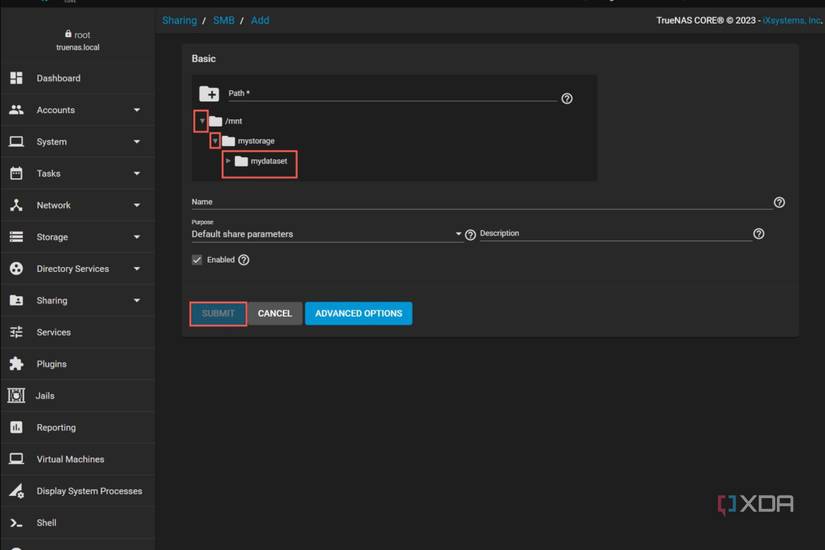
Task: Open help for the Name field
Action: click(x=779, y=202)
